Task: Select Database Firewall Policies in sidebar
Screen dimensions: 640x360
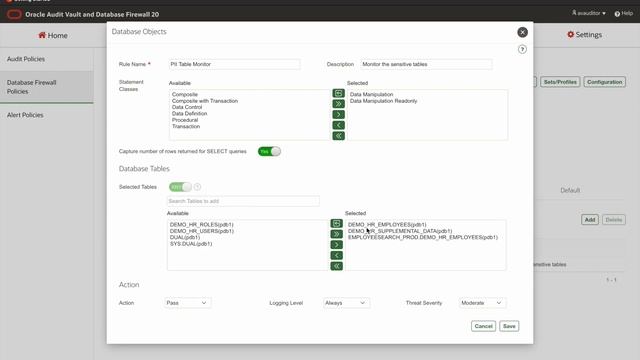Action: (47, 87)
